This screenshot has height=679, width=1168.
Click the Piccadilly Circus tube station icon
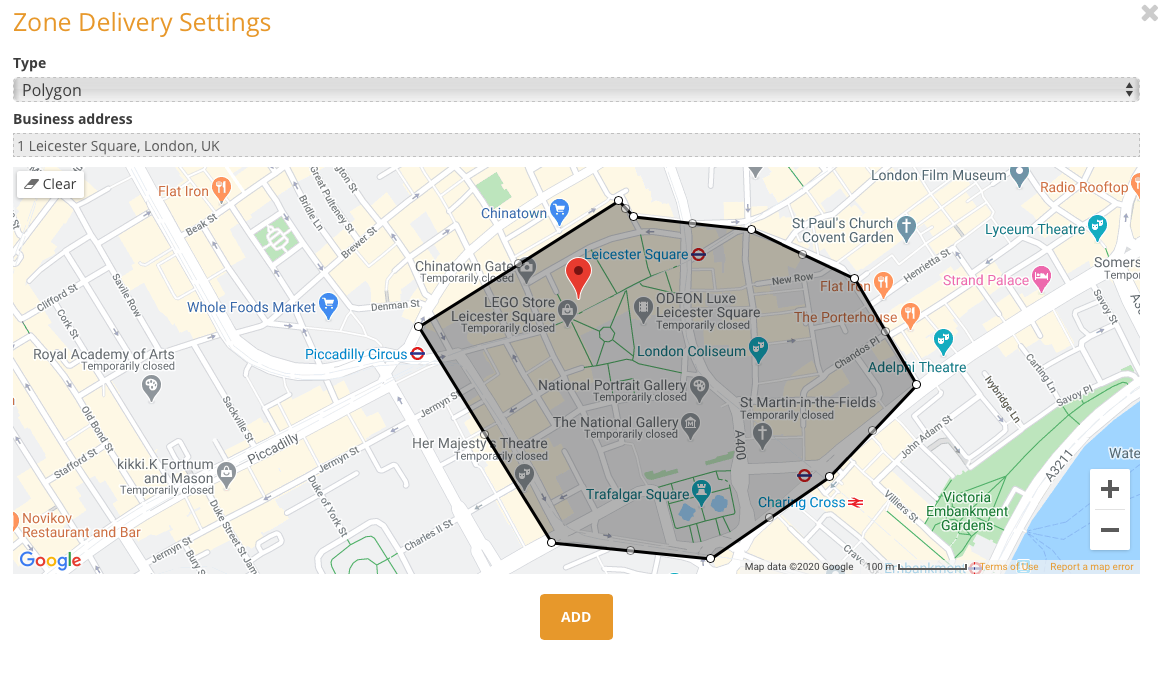pyautogui.click(x=418, y=354)
